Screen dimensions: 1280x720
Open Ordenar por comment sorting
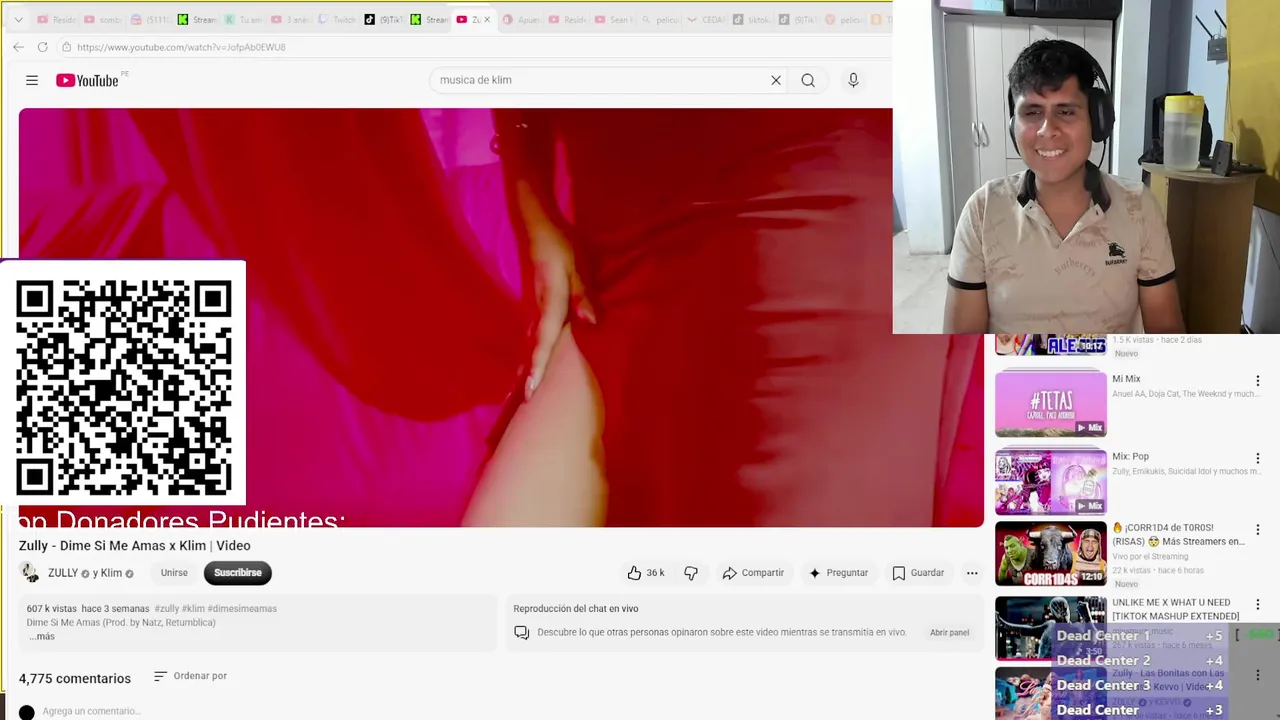pos(190,676)
